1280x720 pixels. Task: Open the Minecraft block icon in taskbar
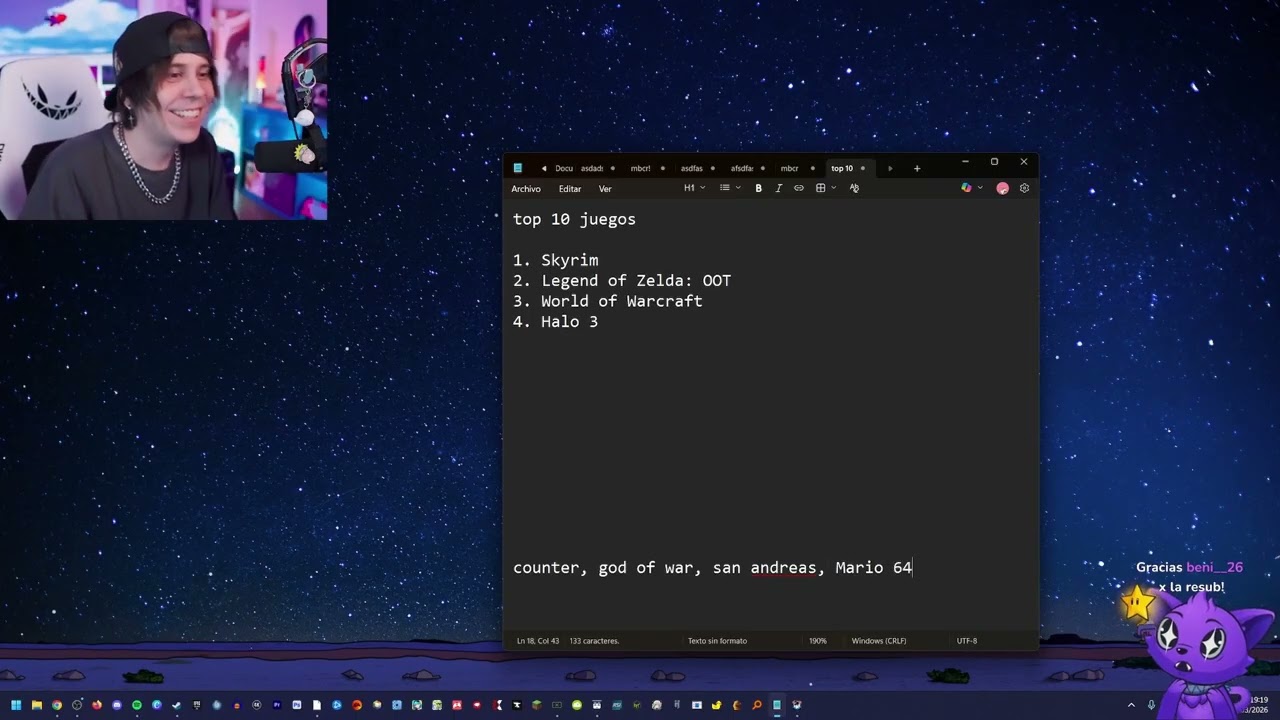[537, 705]
